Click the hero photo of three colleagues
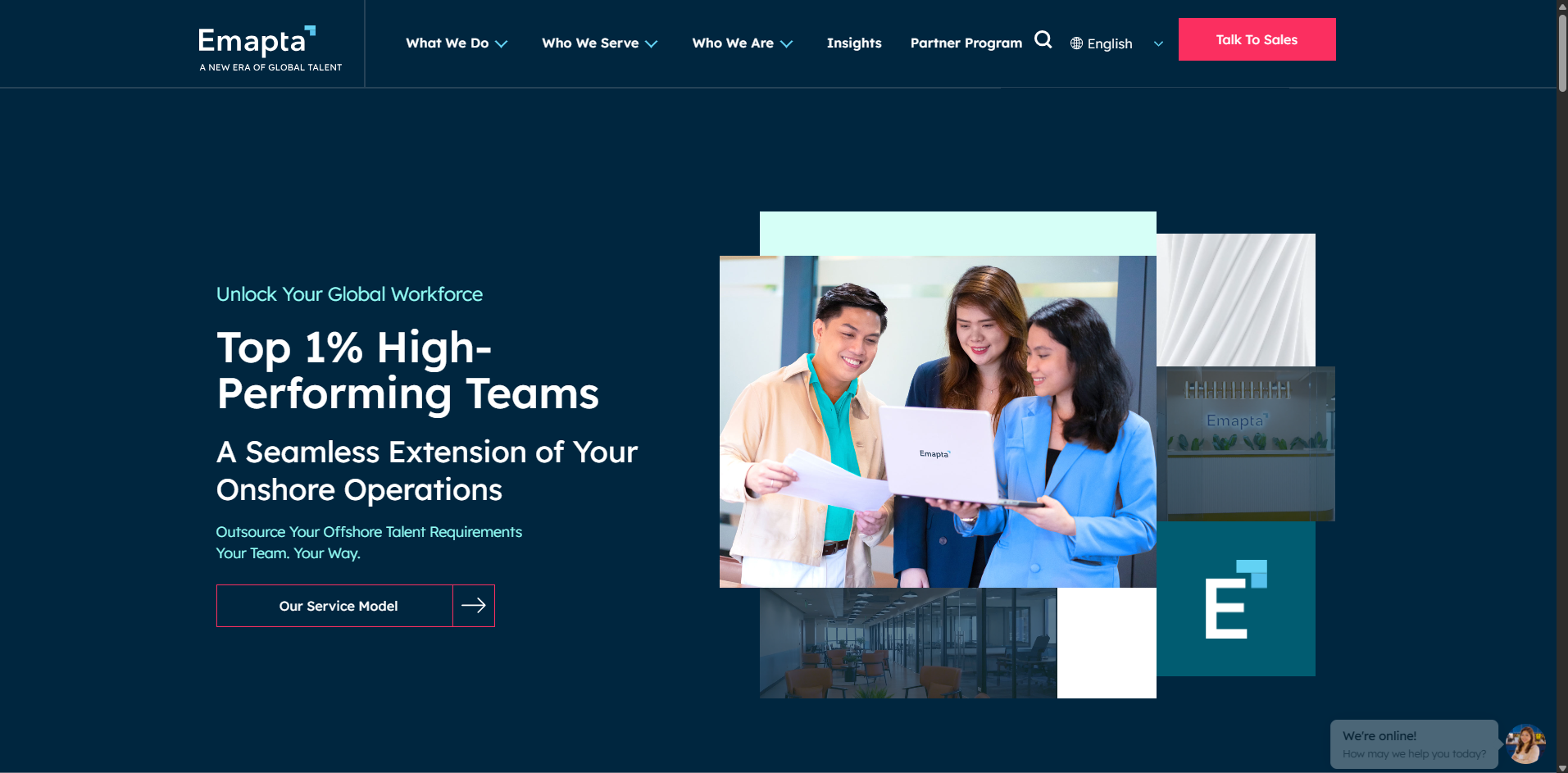This screenshot has height=773, width=1568. (x=937, y=421)
